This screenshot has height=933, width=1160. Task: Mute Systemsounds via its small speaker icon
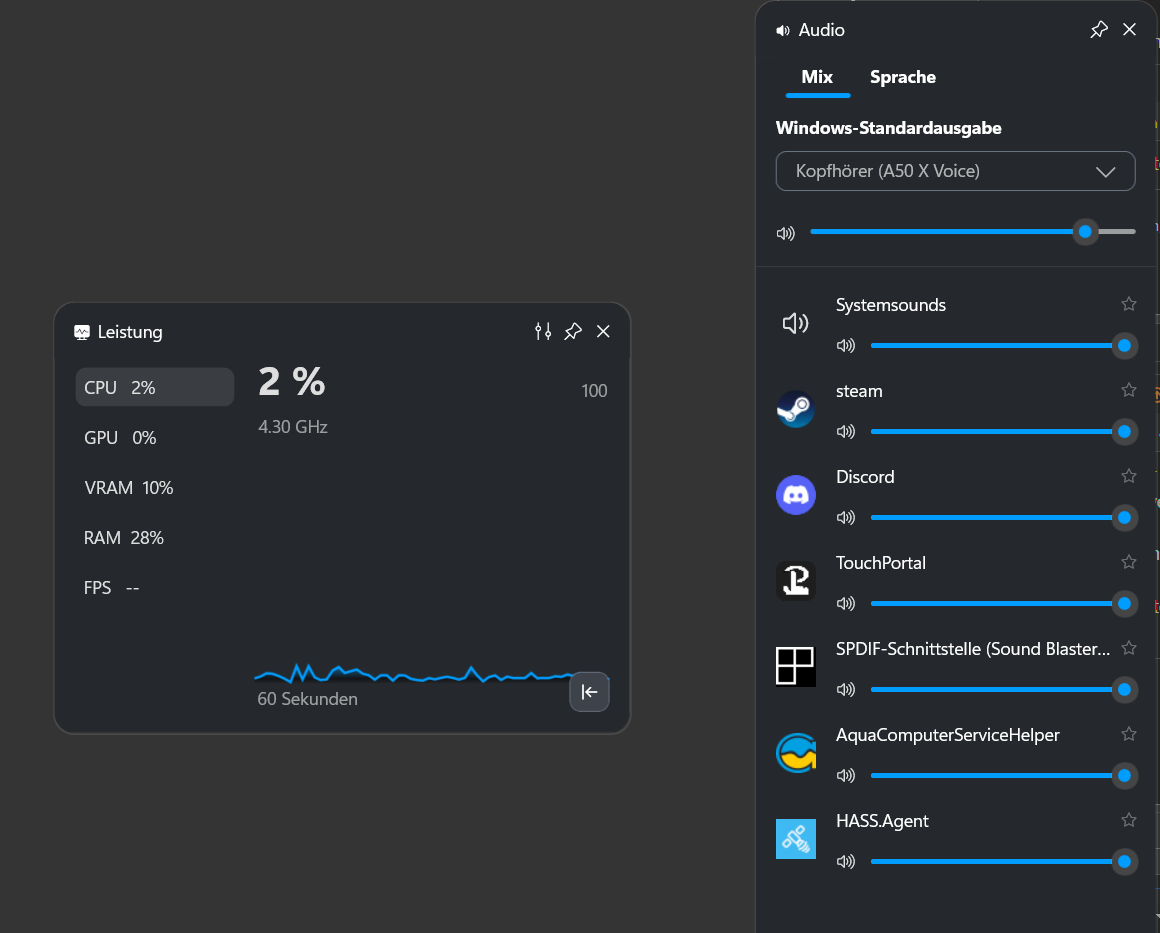click(846, 346)
